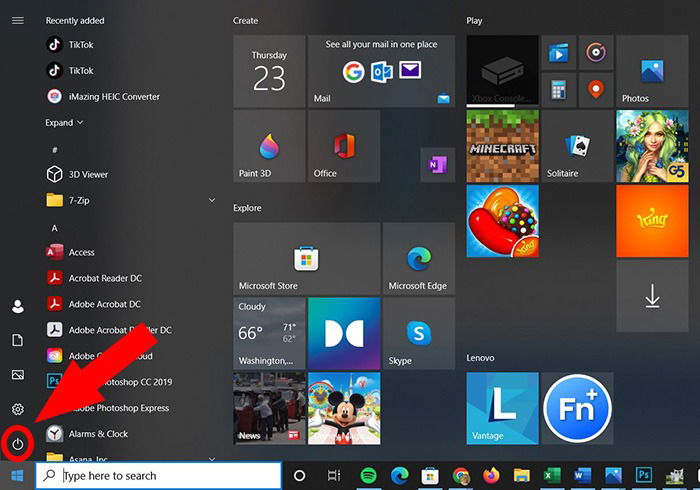Screen dimensions: 700x490
Task: Expand the Recently added list
Action: coord(64,123)
